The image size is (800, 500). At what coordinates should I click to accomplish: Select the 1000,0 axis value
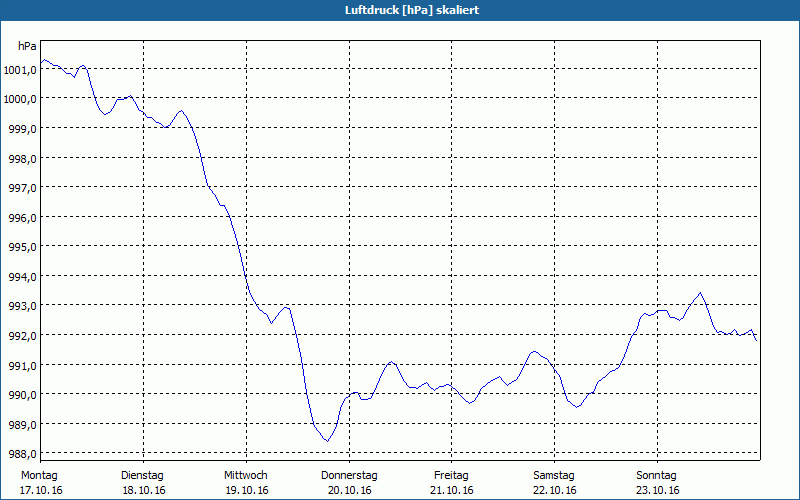[19, 99]
